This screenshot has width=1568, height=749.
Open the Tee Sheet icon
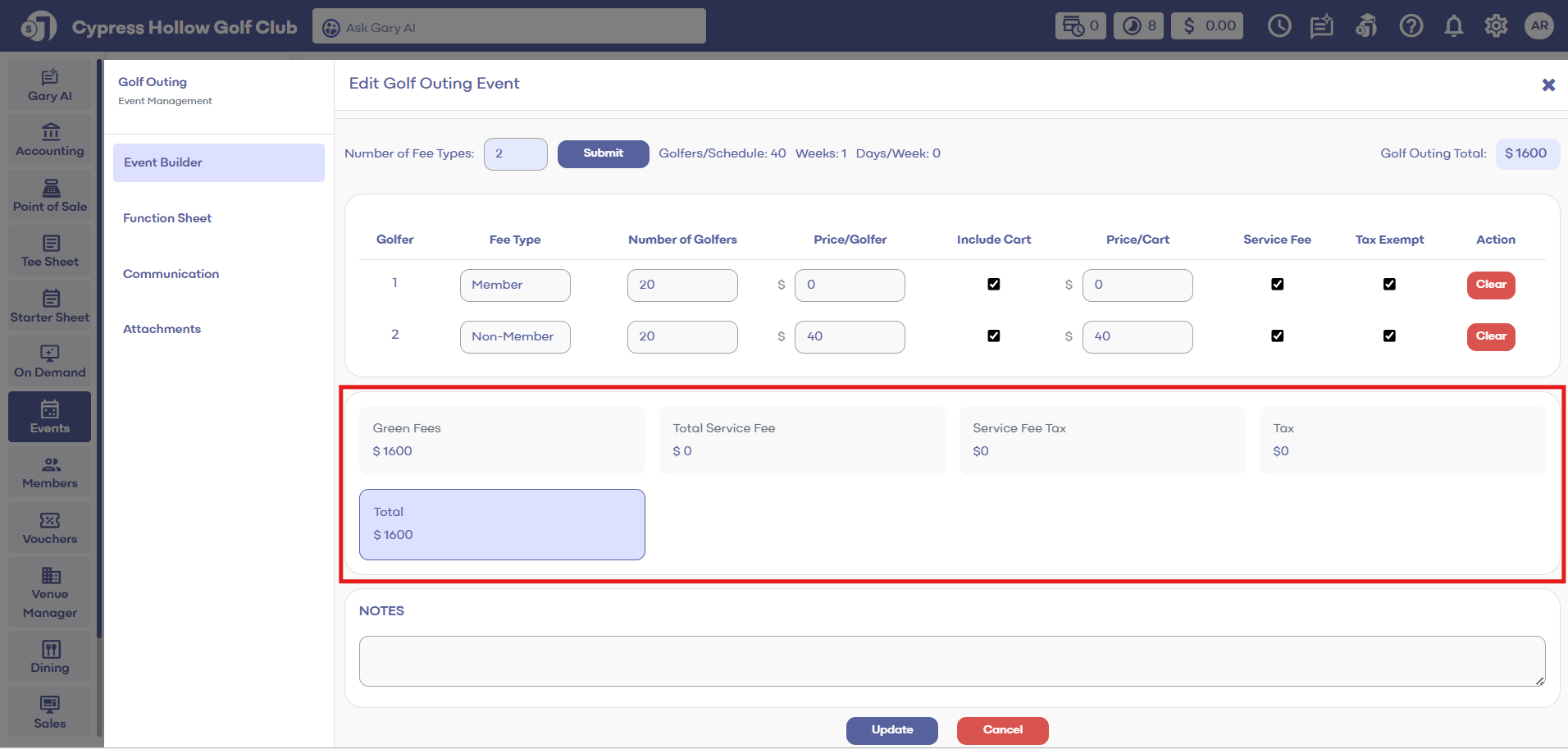[50, 251]
